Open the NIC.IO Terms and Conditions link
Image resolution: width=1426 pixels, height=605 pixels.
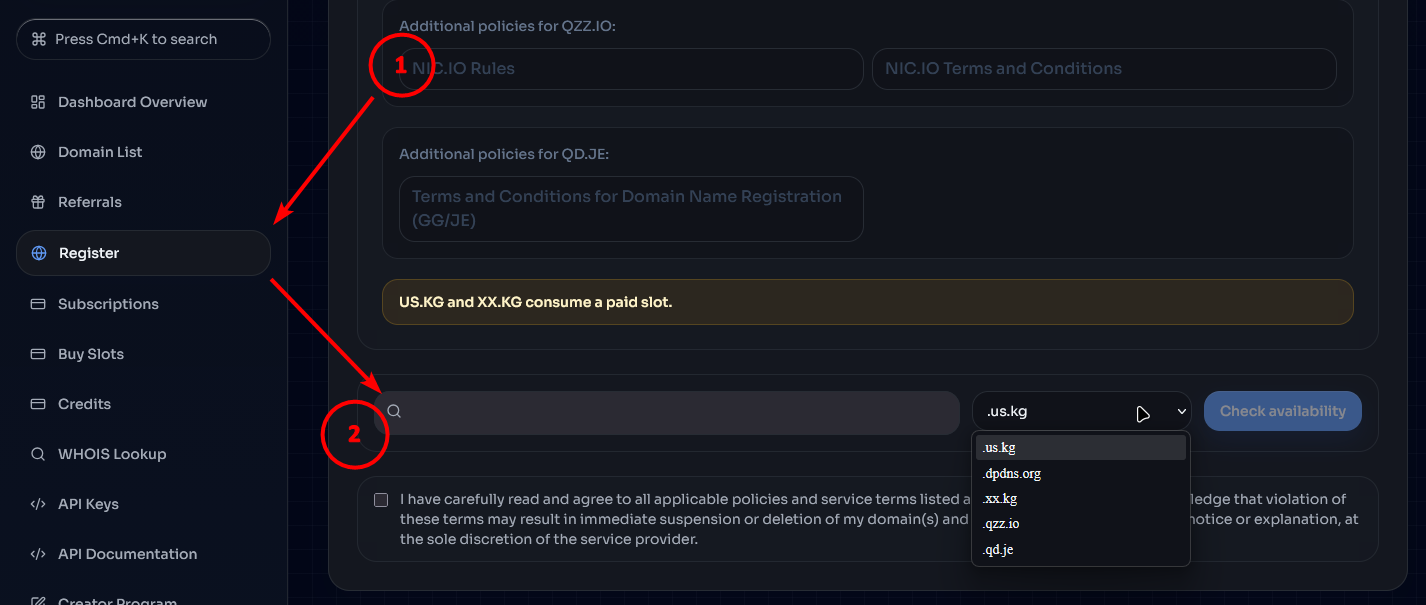[x=1104, y=69]
